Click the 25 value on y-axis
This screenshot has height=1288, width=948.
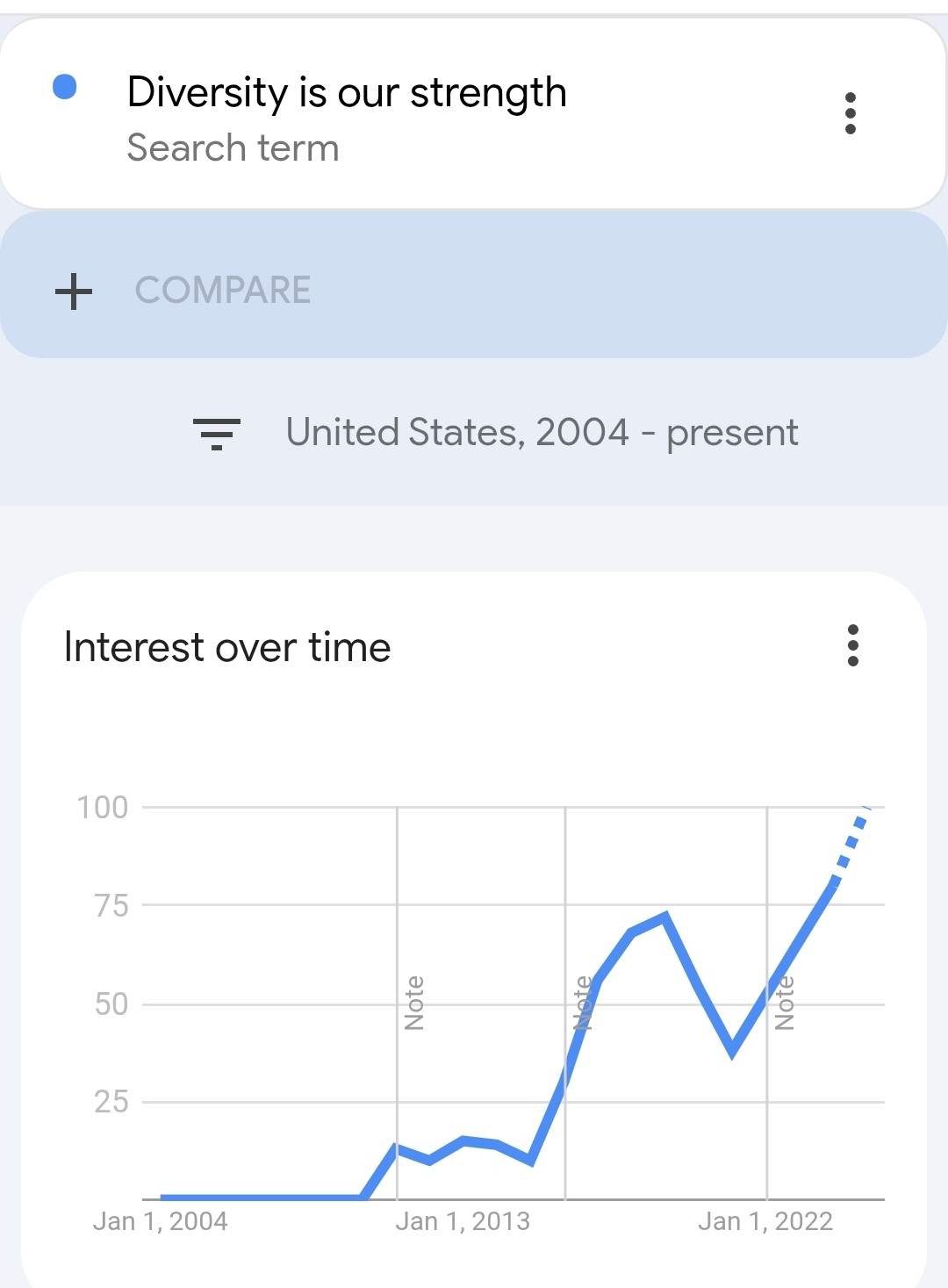(x=111, y=1101)
